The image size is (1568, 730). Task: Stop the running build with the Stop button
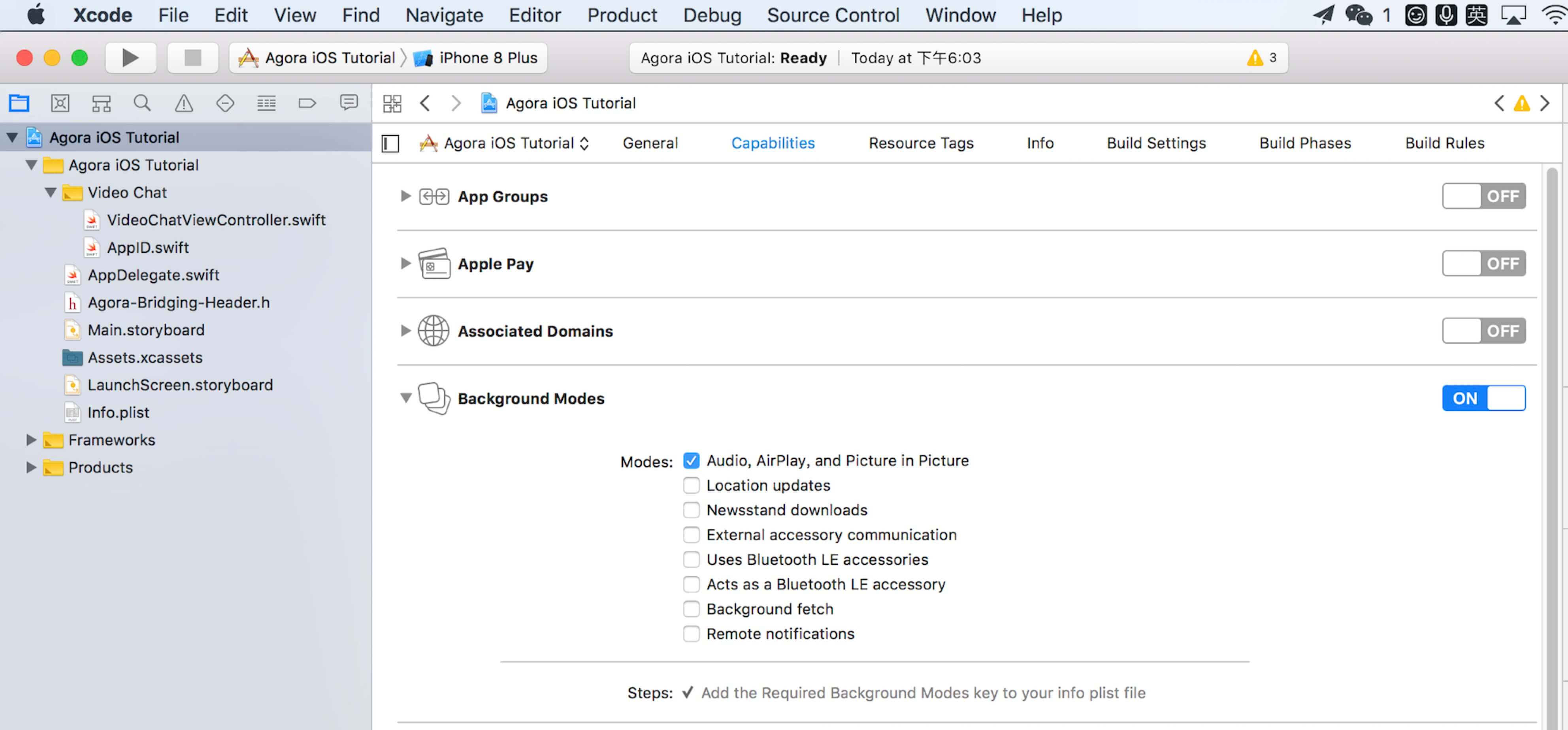[x=192, y=58]
